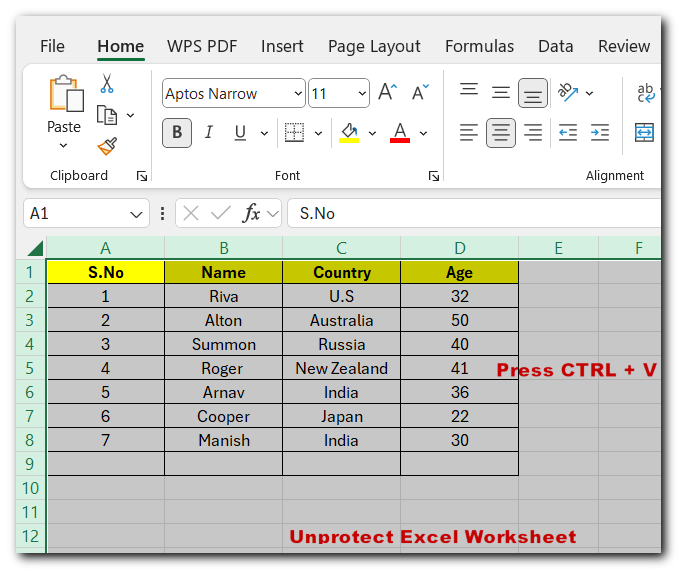The width and height of the screenshot is (678, 570).
Task: Open the Insert ribbon tab
Action: [x=282, y=46]
